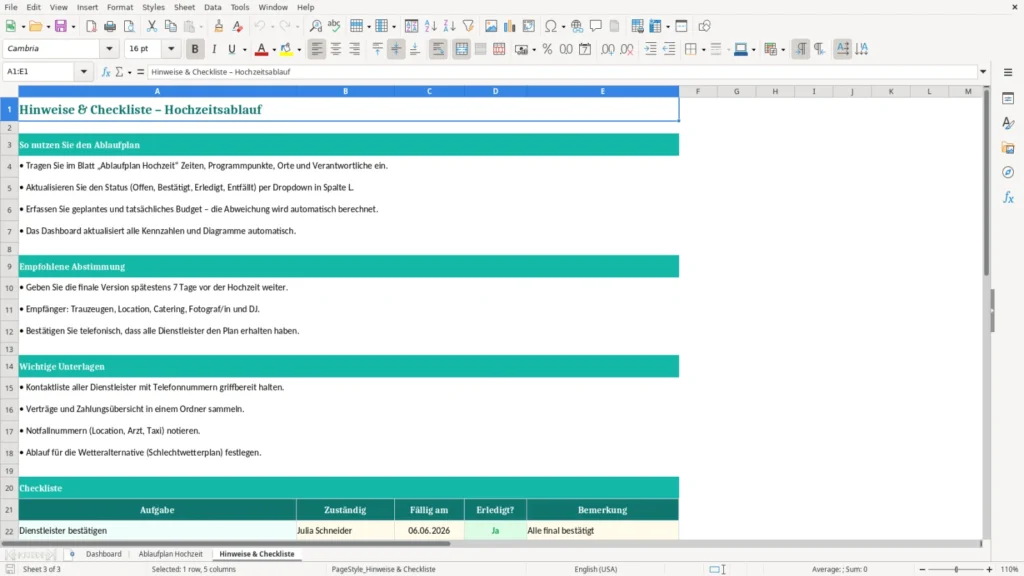Click the Open file folder icon
The image size is (1024, 576).
pos(35,26)
